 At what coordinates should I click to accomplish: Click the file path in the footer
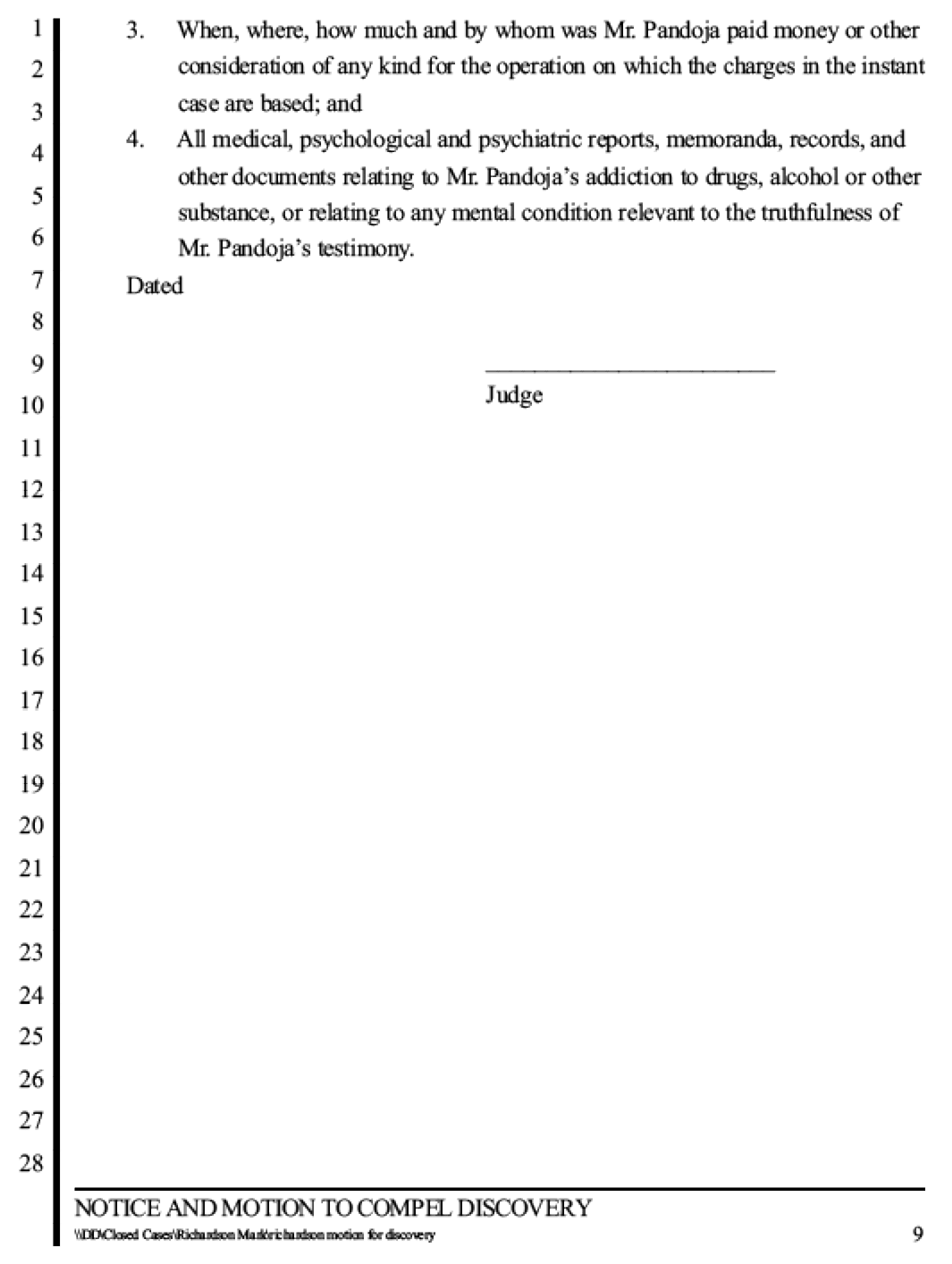pyautogui.click(x=255, y=1236)
